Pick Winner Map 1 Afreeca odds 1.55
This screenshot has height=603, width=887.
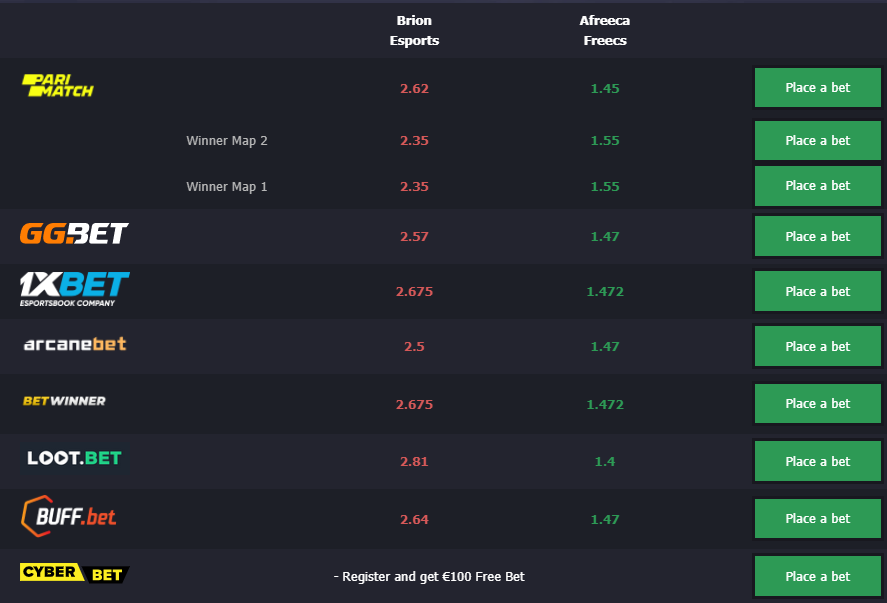click(x=605, y=186)
